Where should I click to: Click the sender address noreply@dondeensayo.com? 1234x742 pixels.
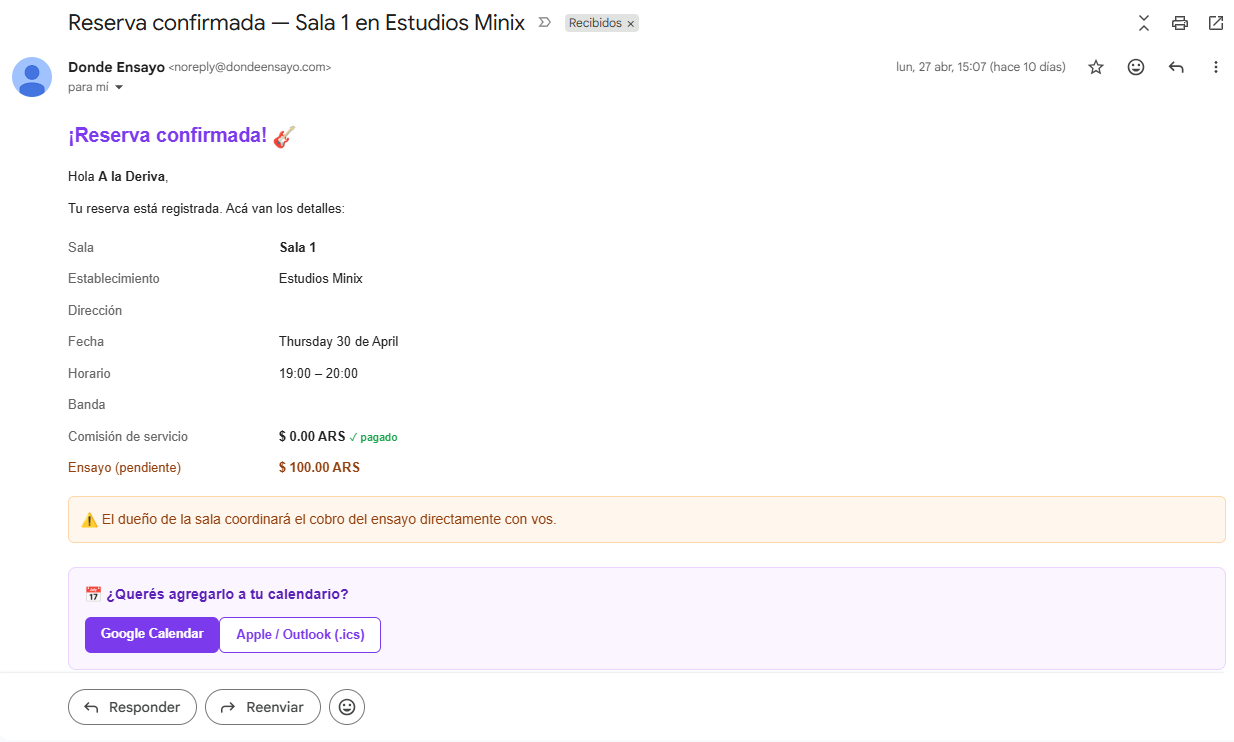pos(250,67)
